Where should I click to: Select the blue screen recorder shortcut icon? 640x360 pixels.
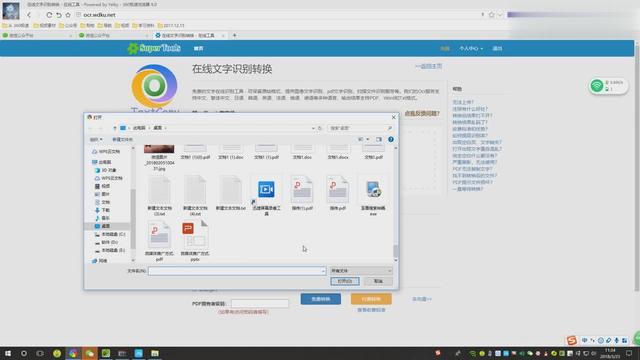coord(266,196)
